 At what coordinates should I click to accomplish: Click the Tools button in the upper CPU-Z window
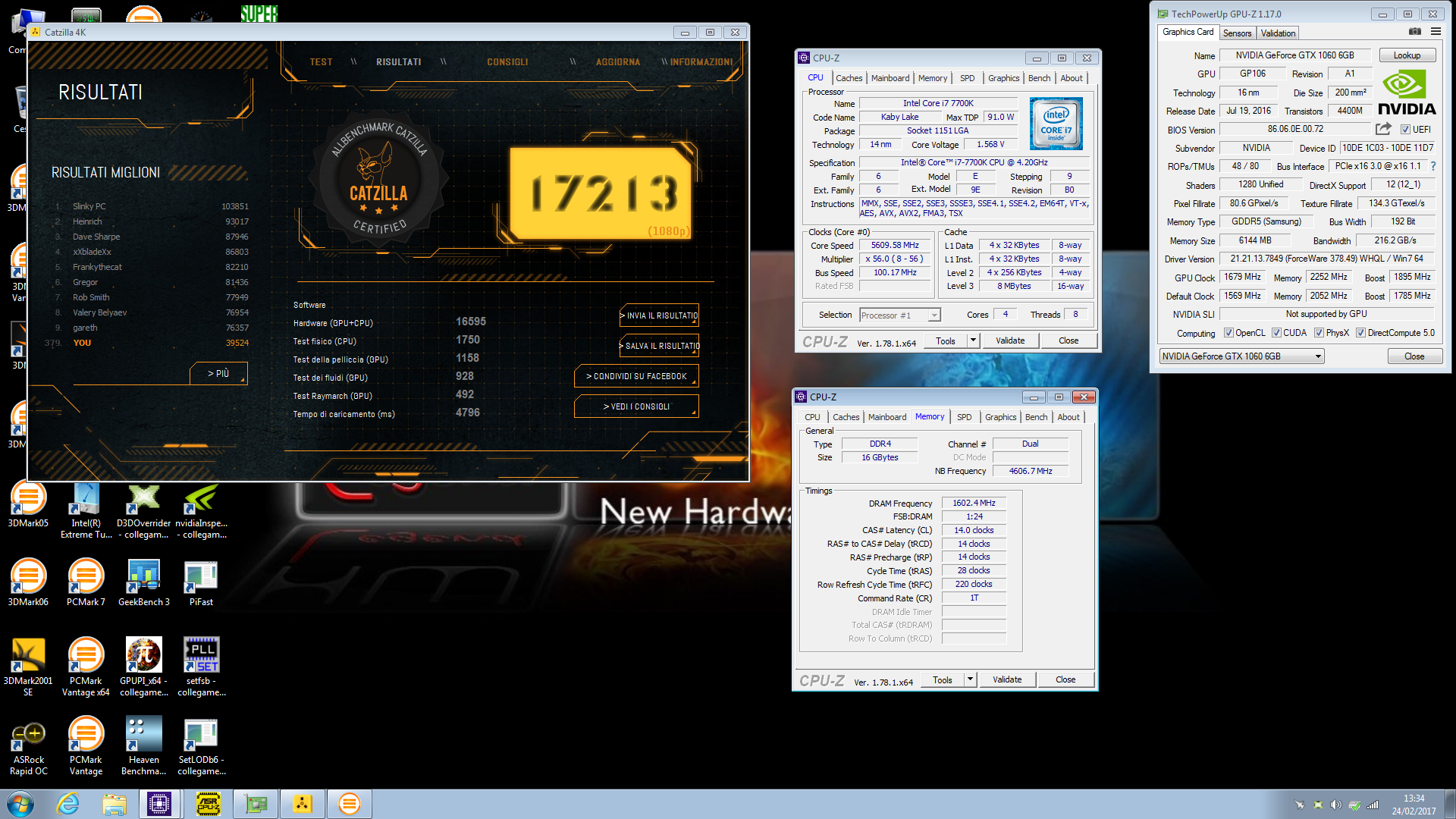coord(945,340)
